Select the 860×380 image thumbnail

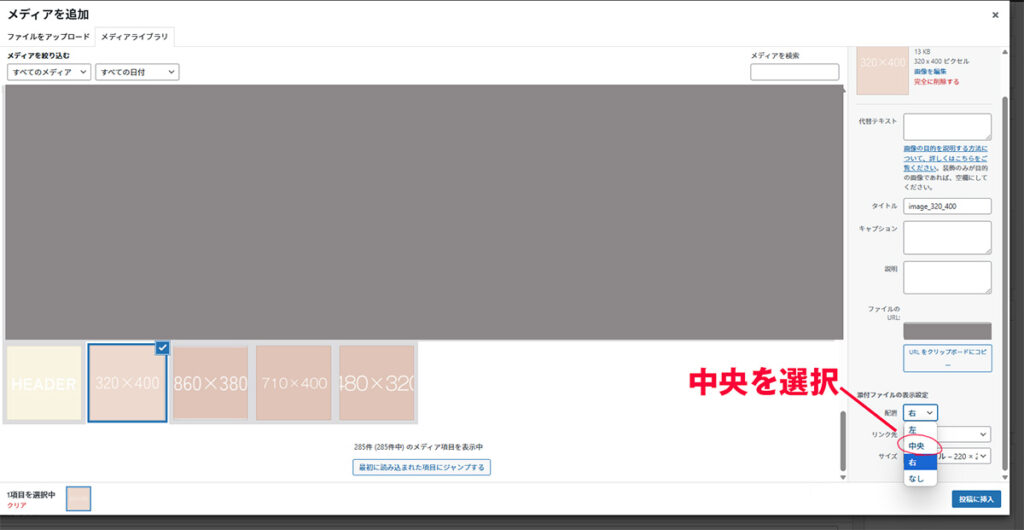tap(210, 383)
